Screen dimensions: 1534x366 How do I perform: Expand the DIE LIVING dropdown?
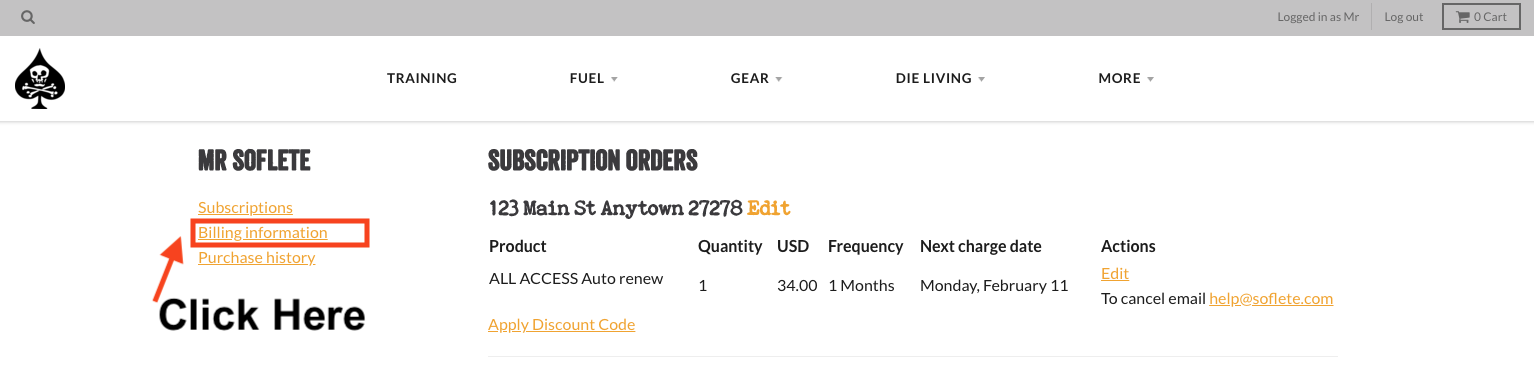pos(940,78)
